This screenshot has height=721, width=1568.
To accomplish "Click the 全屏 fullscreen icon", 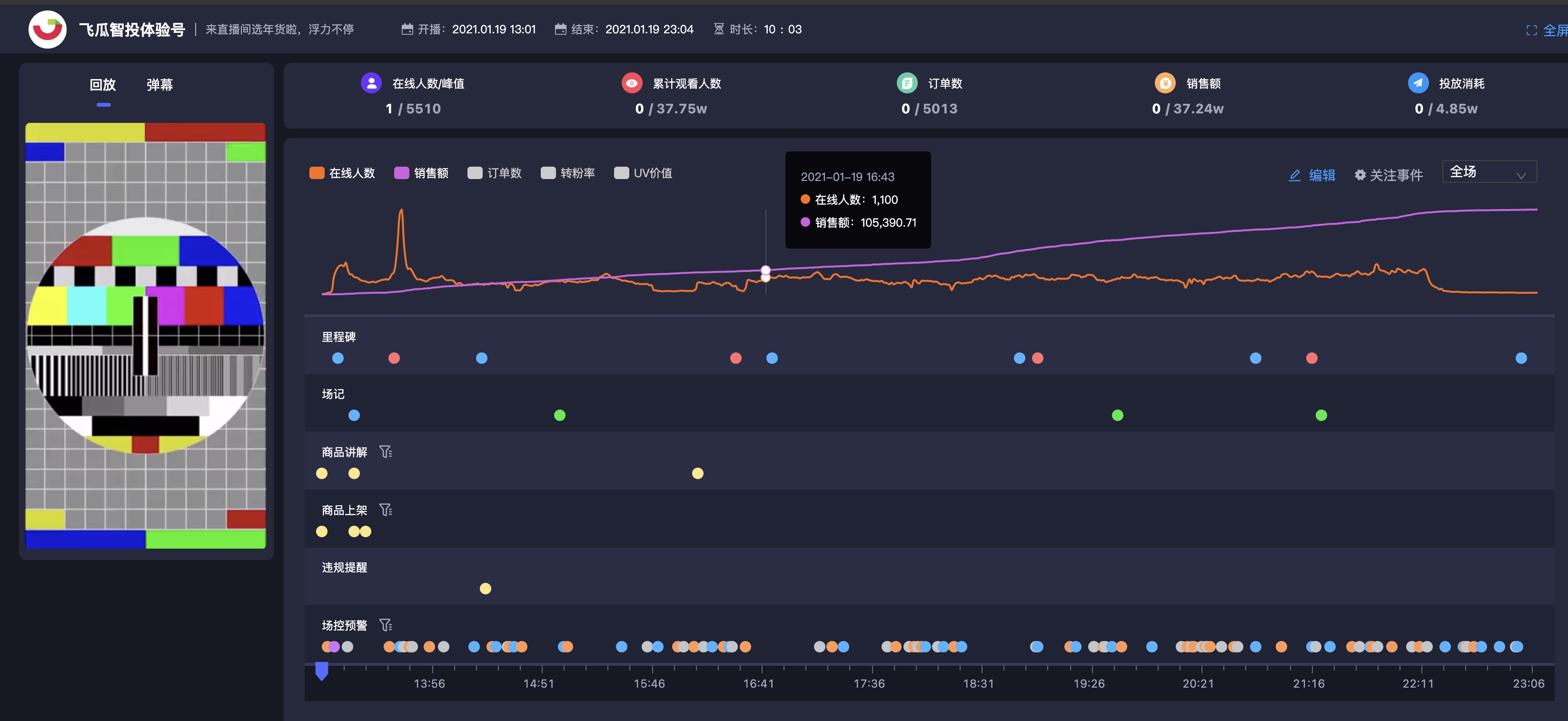I will coord(1531,30).
